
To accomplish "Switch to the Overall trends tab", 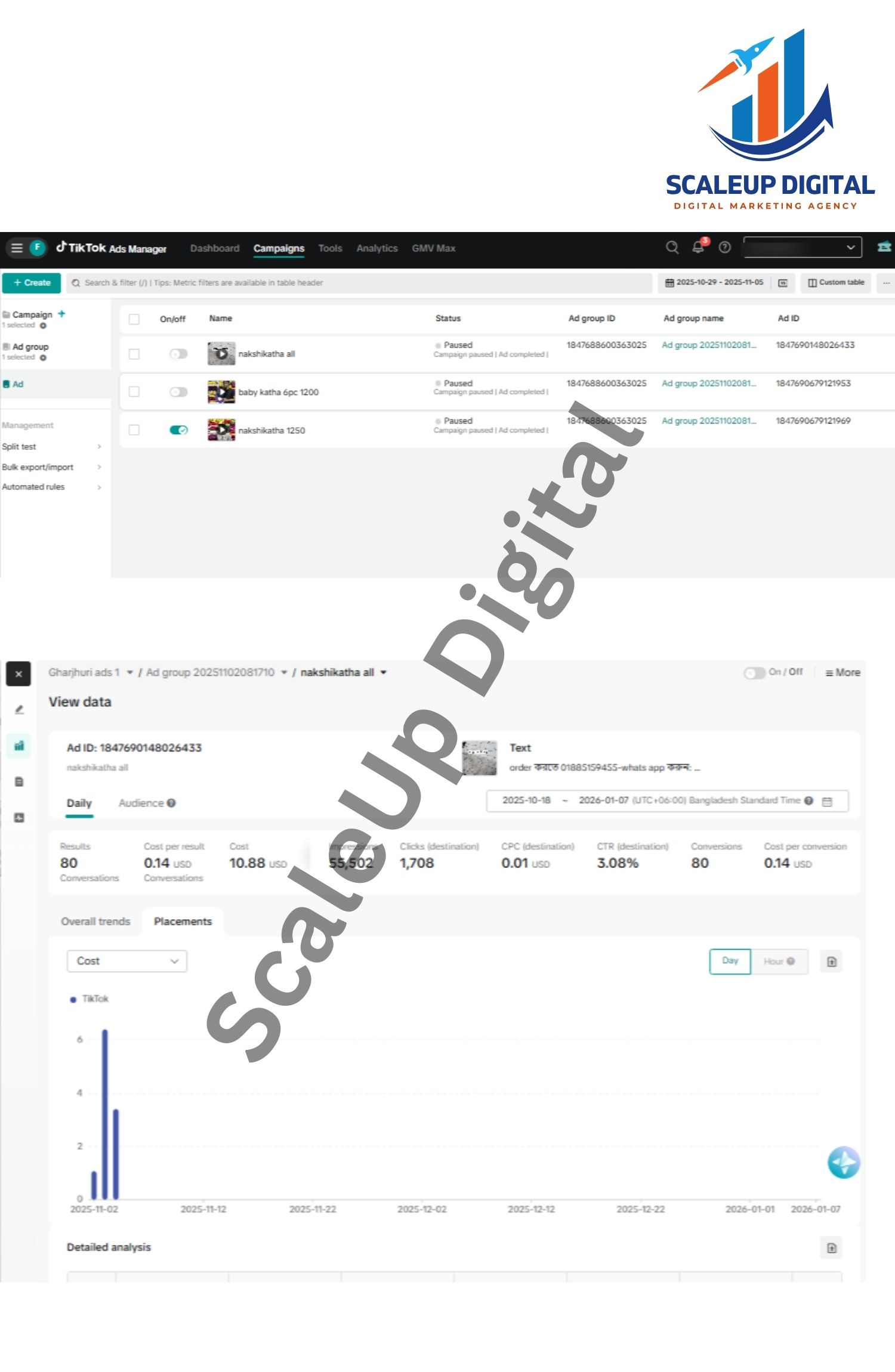I will 95,922.
